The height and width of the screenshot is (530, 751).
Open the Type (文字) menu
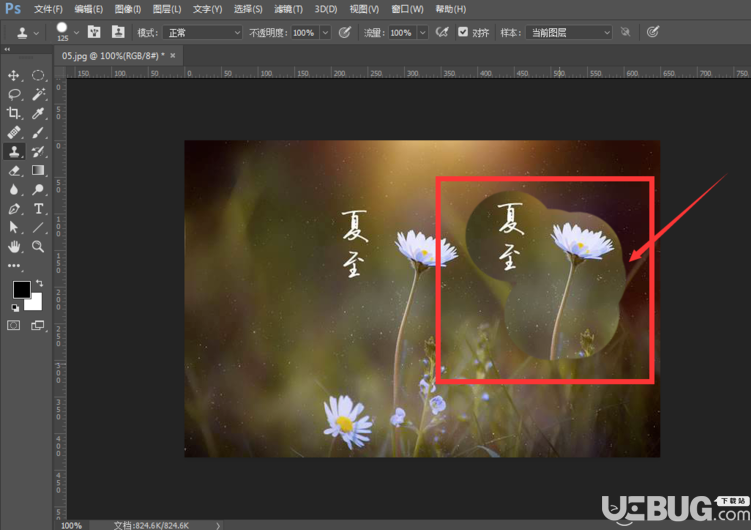click(x=207, y=9)
